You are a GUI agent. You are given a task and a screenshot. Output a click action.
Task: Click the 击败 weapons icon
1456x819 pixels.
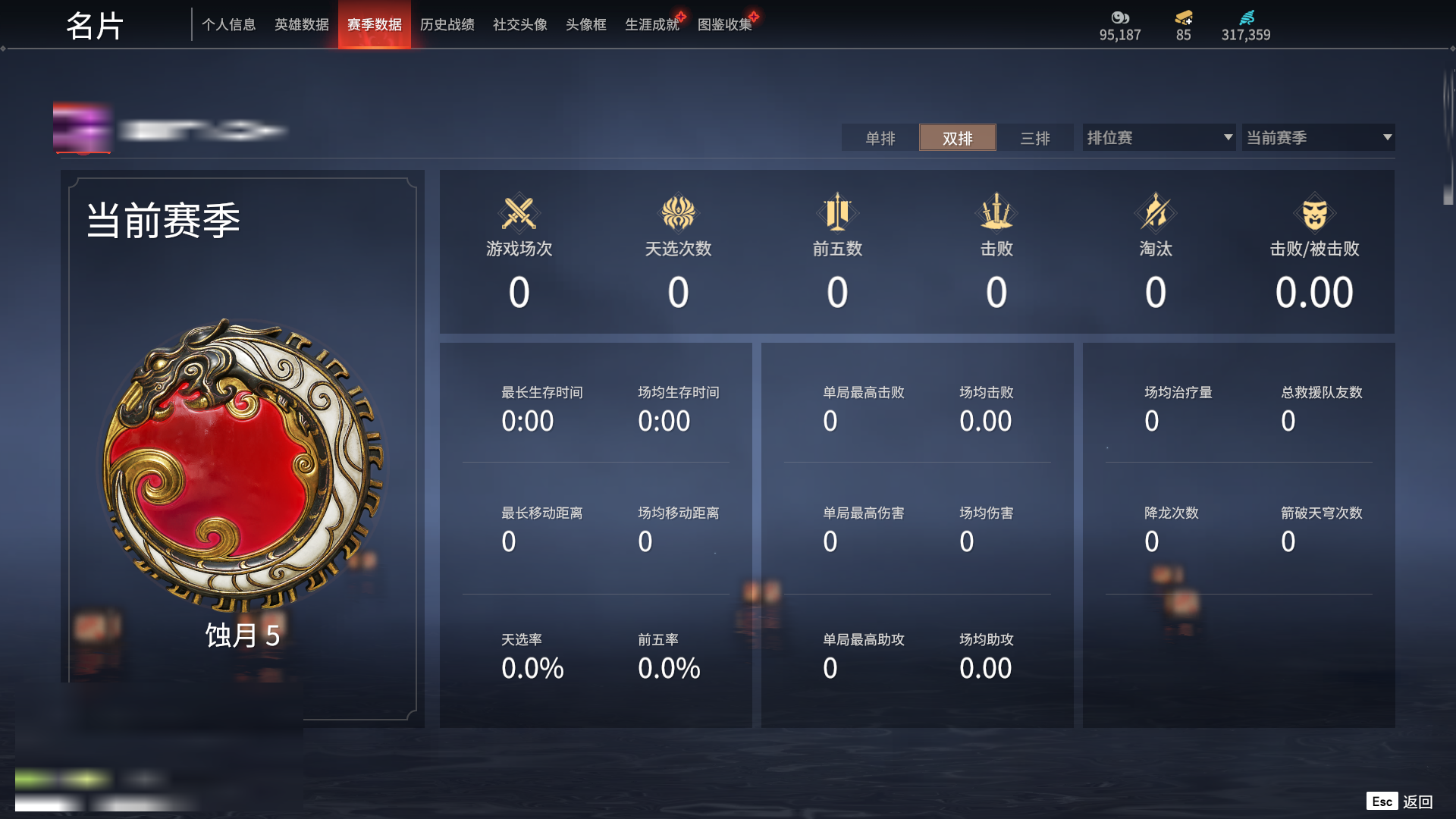(x=996, y=212)
